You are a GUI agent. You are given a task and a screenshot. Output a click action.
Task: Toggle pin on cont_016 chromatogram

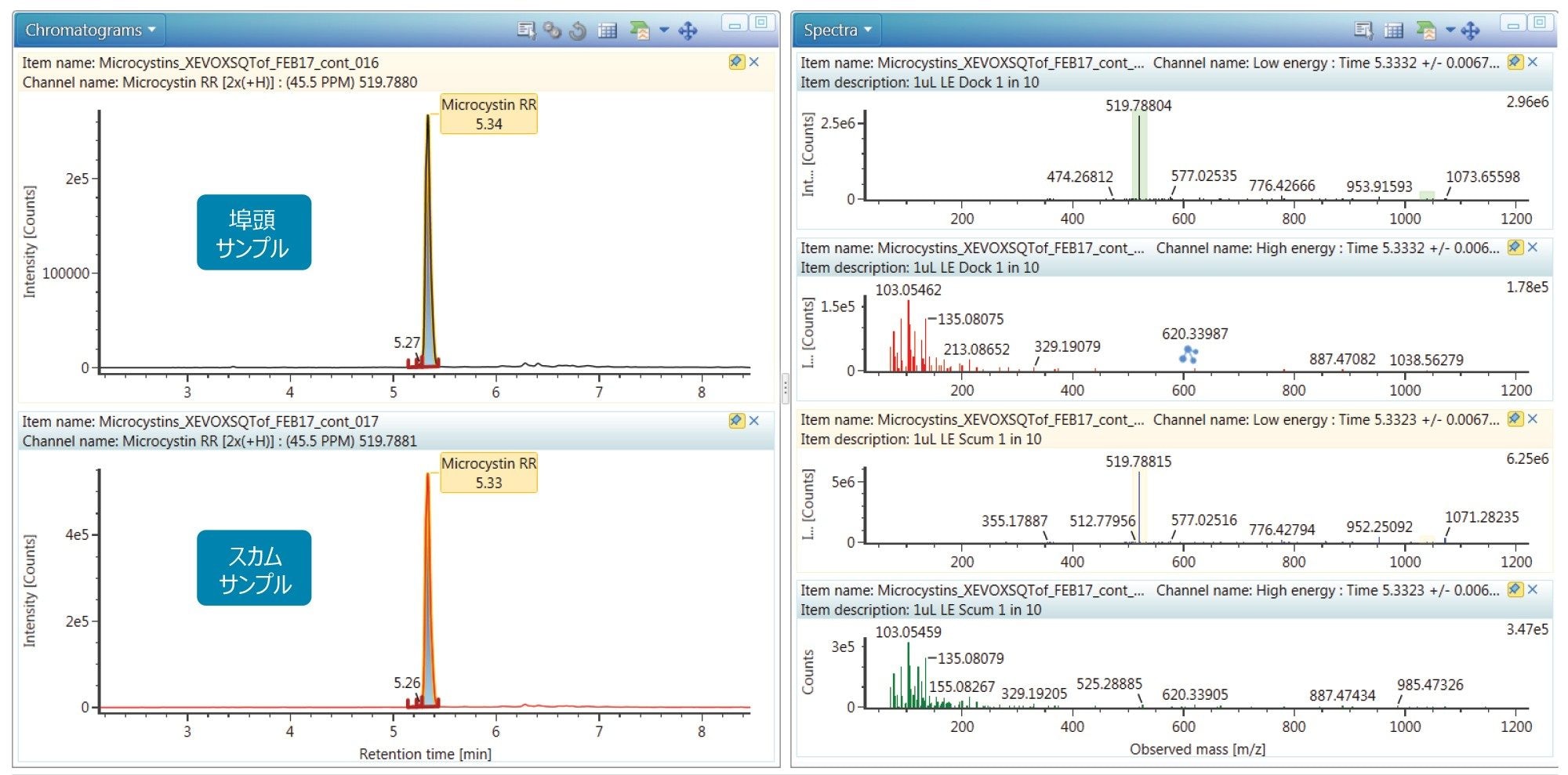click(x=736, y=62)
